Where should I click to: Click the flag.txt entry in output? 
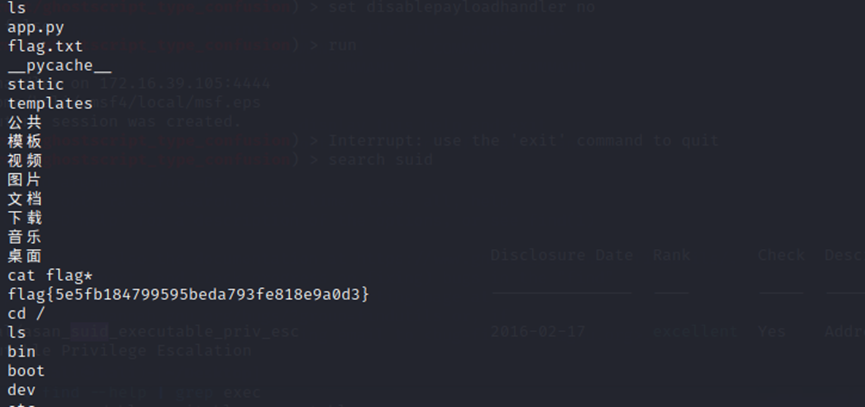pos(45,46)
